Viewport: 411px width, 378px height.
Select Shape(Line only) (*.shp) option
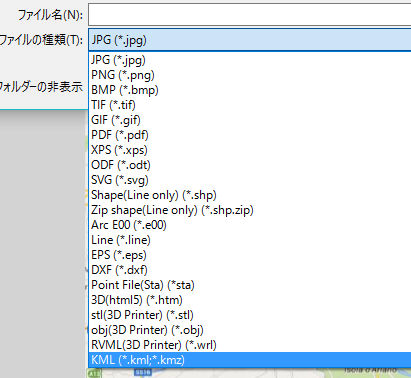tap(250, 195)
